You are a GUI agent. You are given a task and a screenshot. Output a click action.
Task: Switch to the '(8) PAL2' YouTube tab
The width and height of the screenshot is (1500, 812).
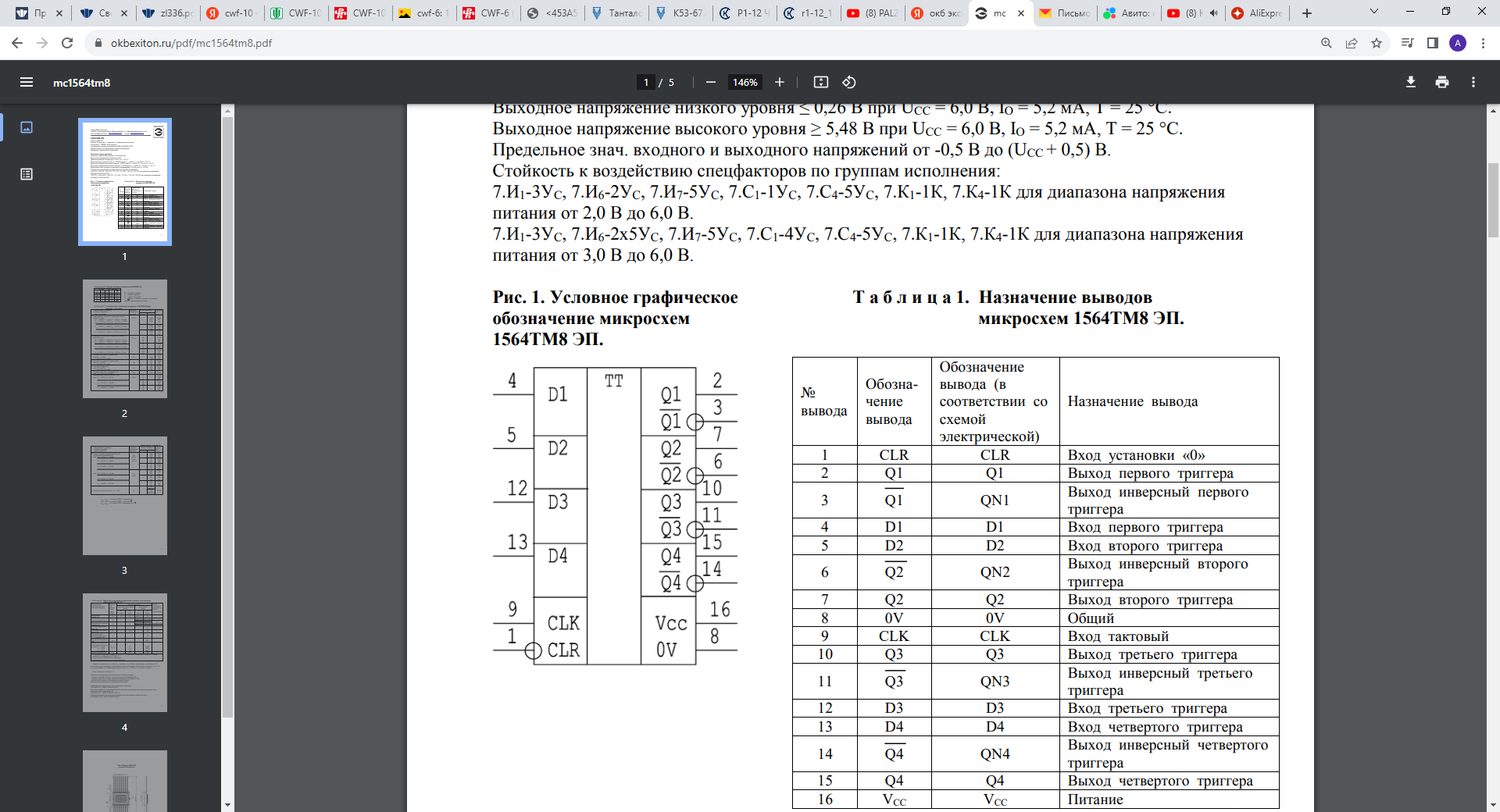[x=873, y=13]
